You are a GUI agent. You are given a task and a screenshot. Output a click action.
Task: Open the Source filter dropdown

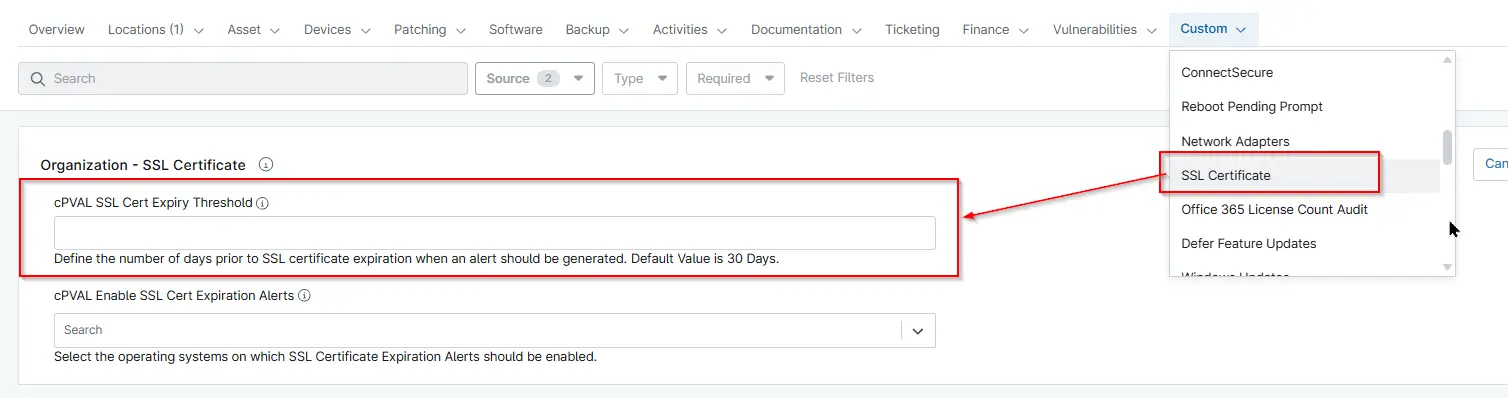(535, 78)
